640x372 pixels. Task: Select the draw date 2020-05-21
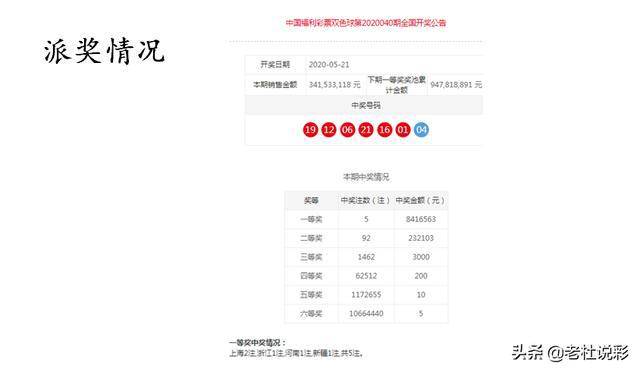[x=329, y=65]
